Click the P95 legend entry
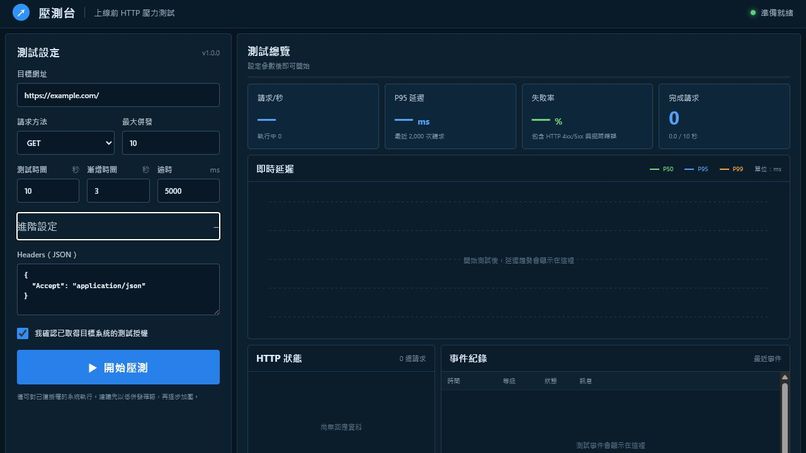This screenshot has height=453, width=806. coord(697,169)
